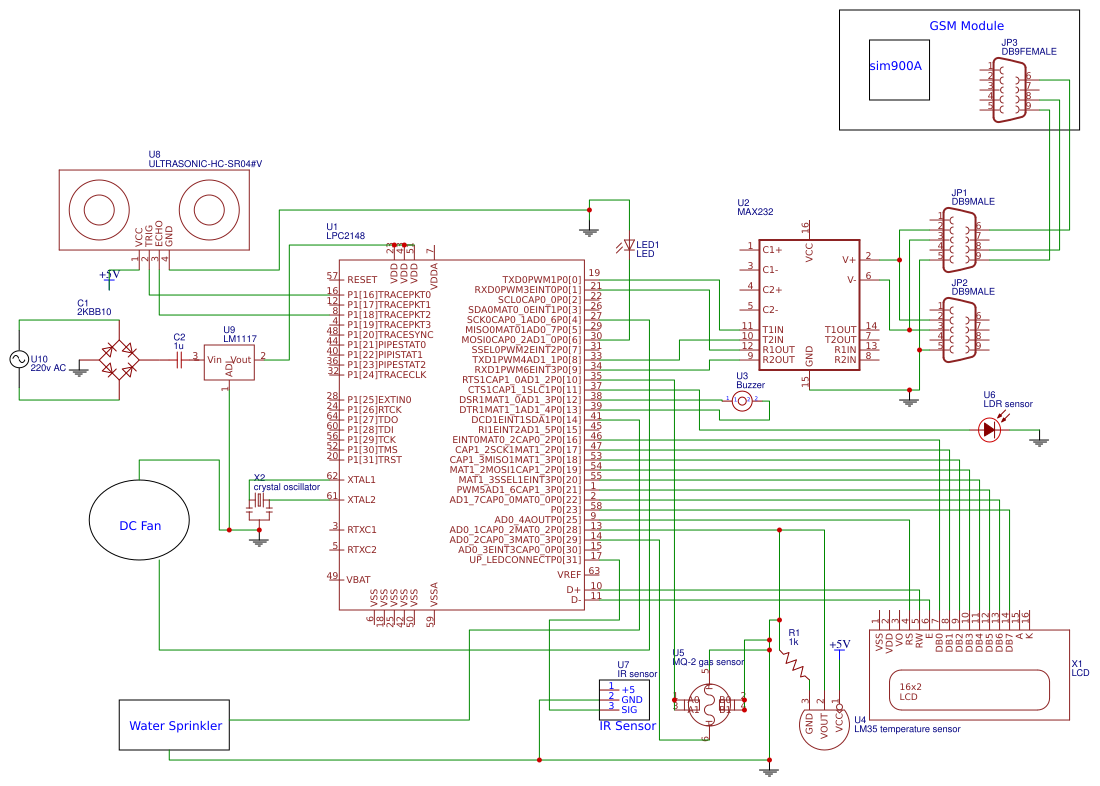Select the XTAL1 pin label

(361, 480)
